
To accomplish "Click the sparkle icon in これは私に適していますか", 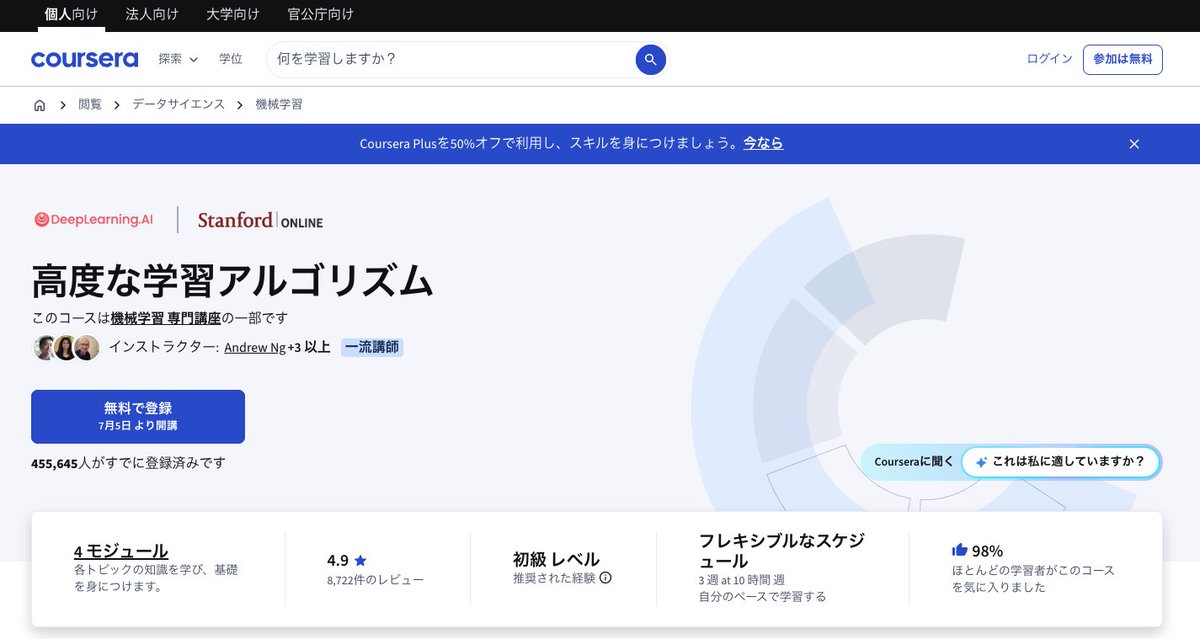I will 981,462.
